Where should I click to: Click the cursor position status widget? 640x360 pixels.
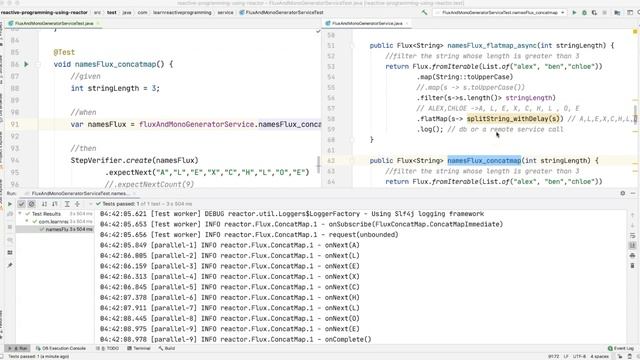553,357
